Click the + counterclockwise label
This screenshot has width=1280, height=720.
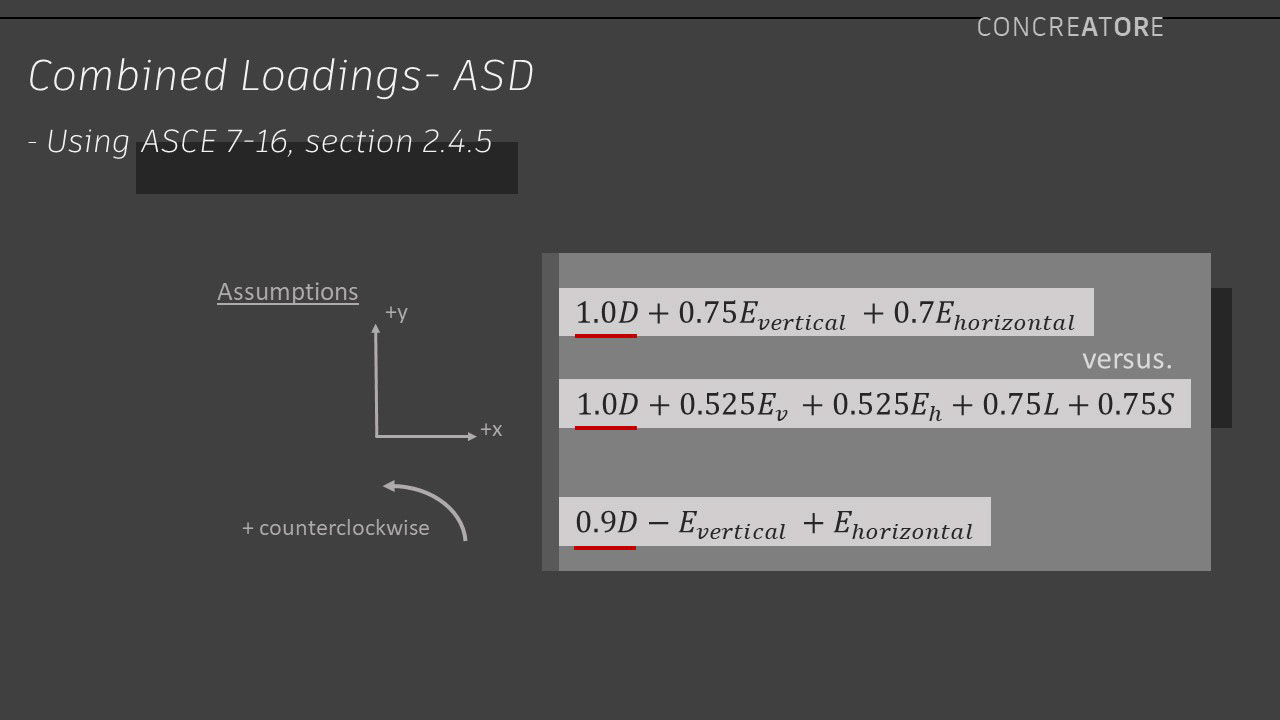336,528
